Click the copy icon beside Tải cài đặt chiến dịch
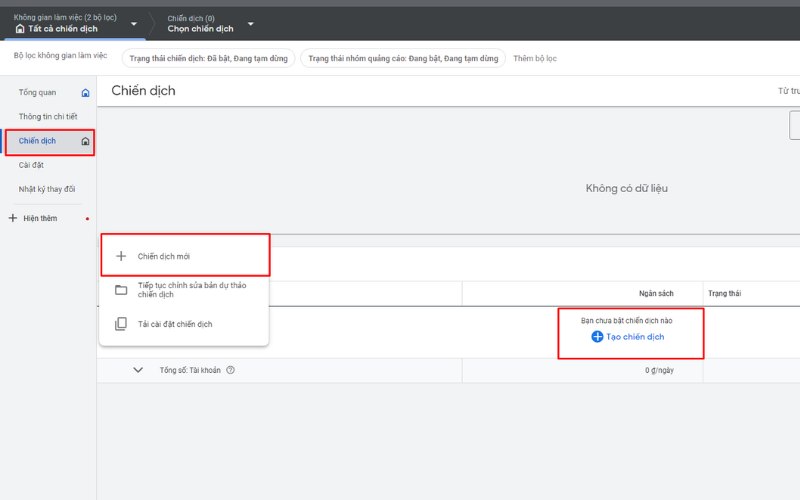Image resolution: width=800 pixels, height=500 pixels. (x=121, y=324)
